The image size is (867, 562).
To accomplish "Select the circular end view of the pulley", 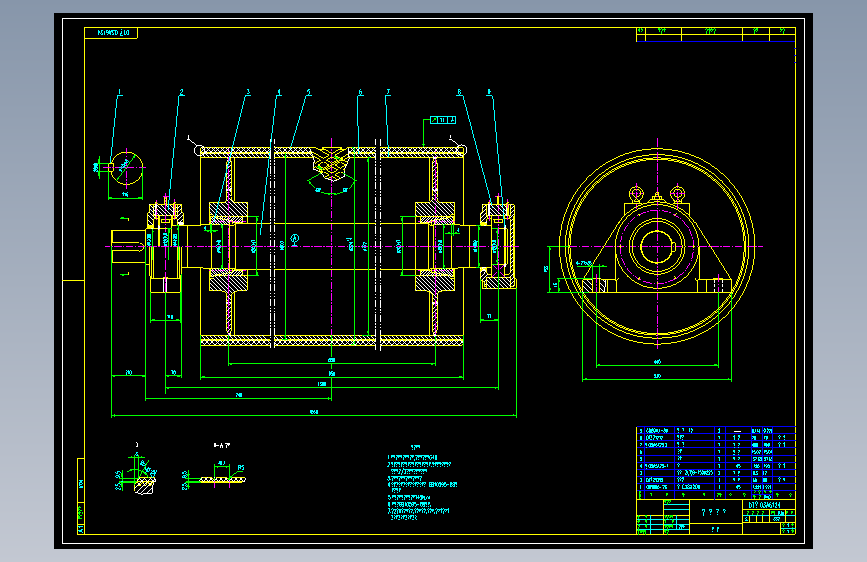I will point(657,247).
